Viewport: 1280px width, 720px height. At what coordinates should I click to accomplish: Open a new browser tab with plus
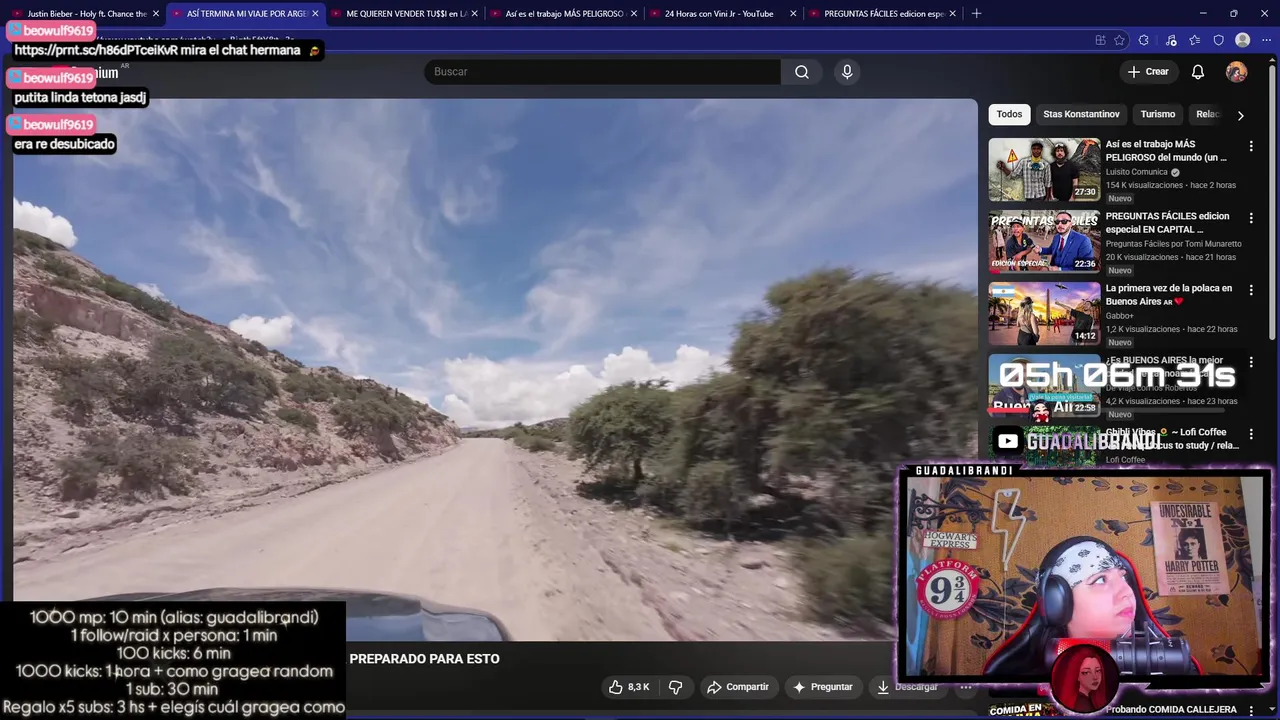point(976,14)
